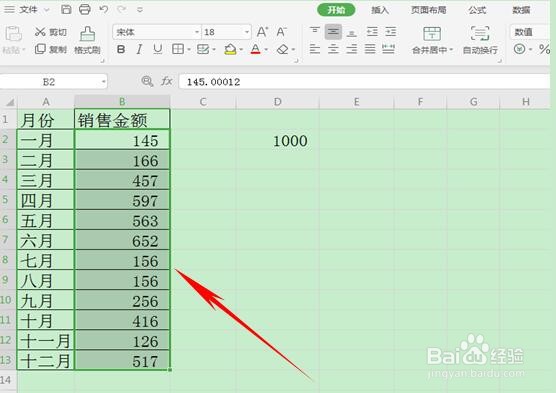Screen dimensions: 556x393
Task: Click the B2 name box field
Action: pos(53,82)
